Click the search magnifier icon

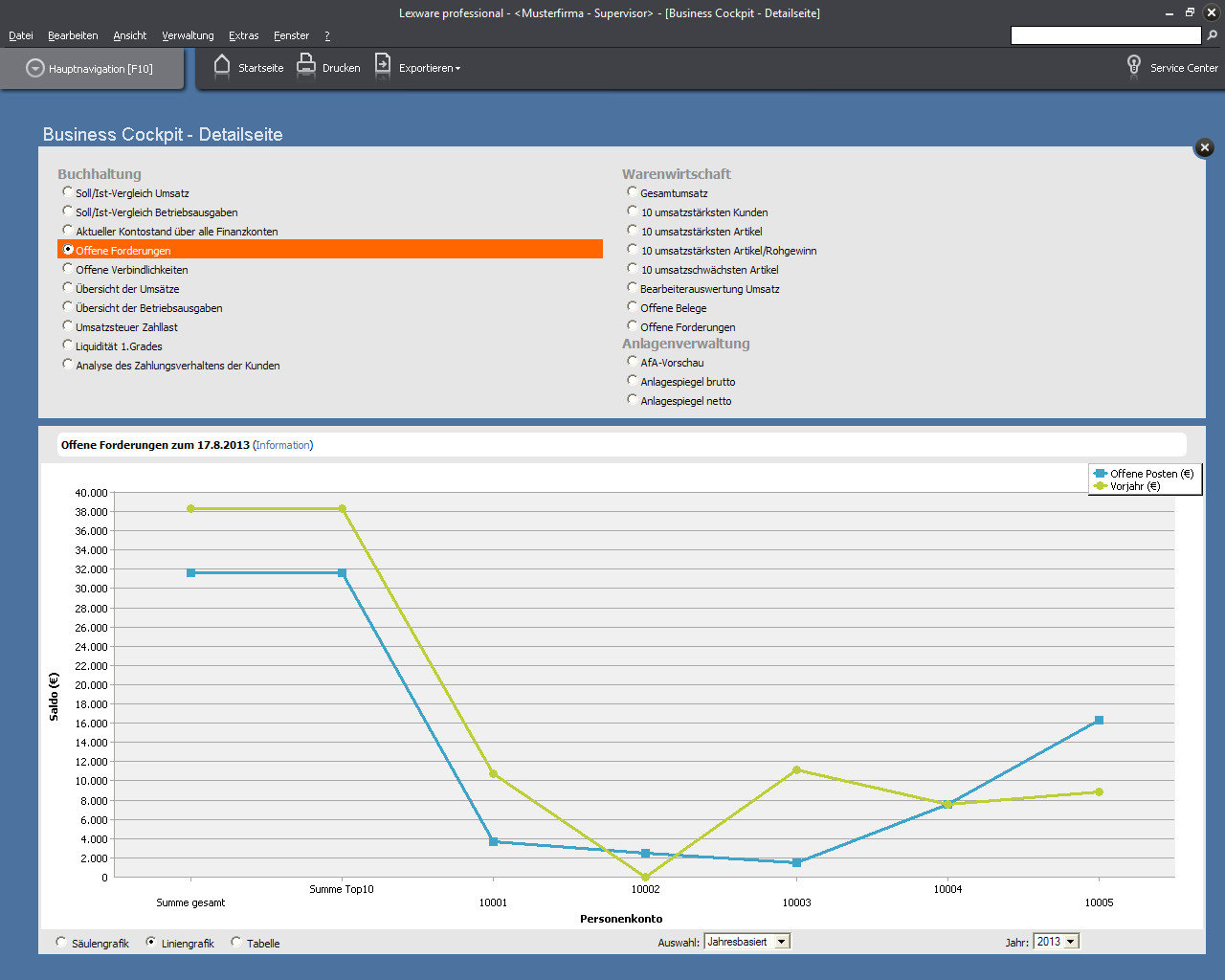(1213, 35)
